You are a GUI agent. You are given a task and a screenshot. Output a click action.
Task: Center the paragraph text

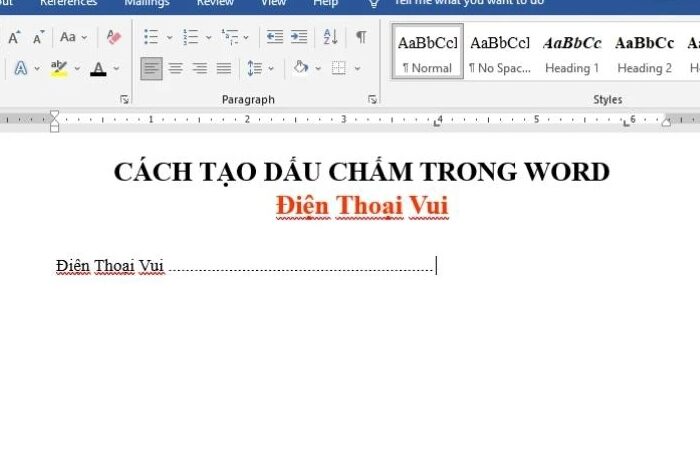(x=175, y=68)
